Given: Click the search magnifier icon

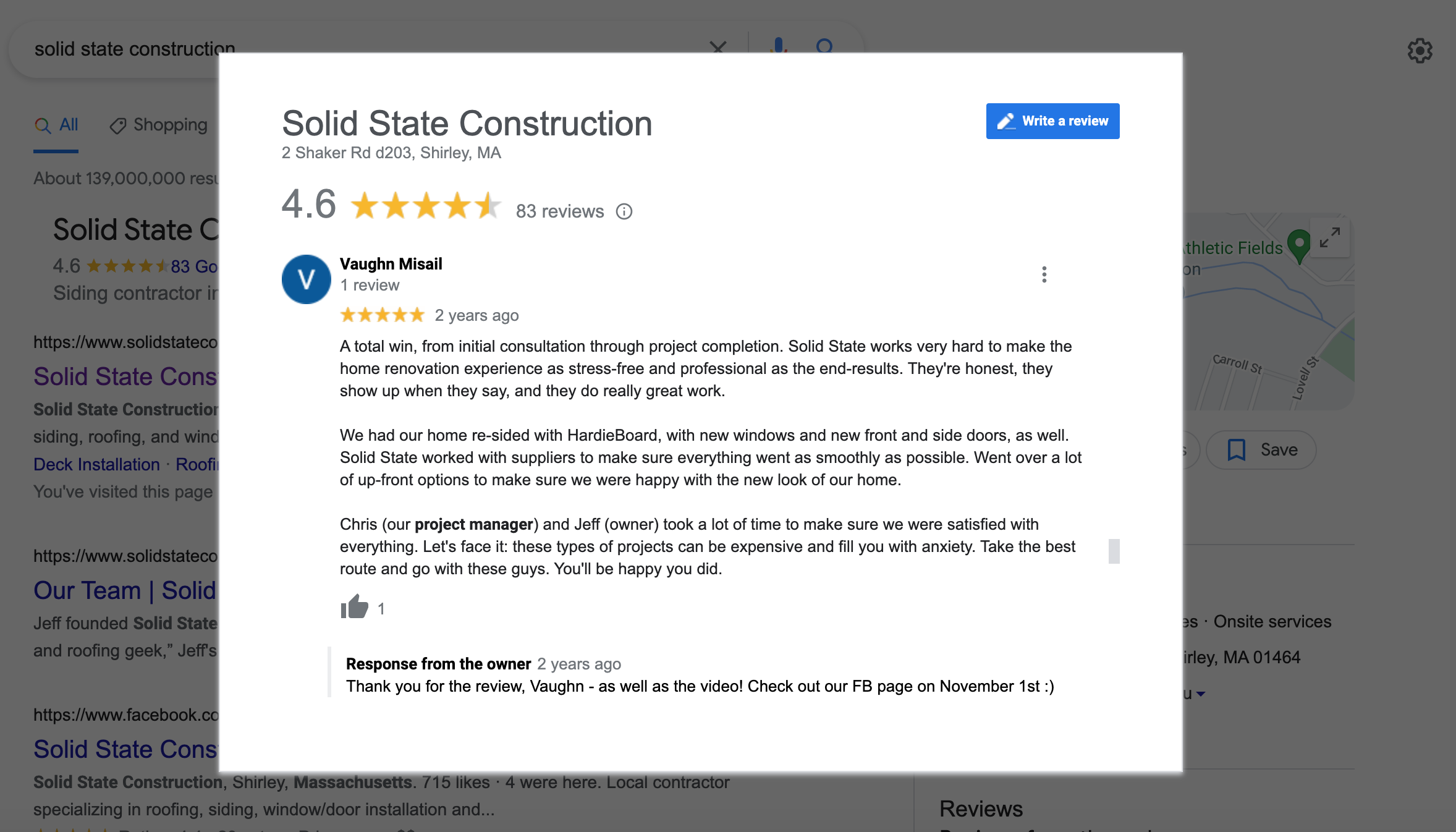Looking at the screenshot, I should tap(824, 46).
